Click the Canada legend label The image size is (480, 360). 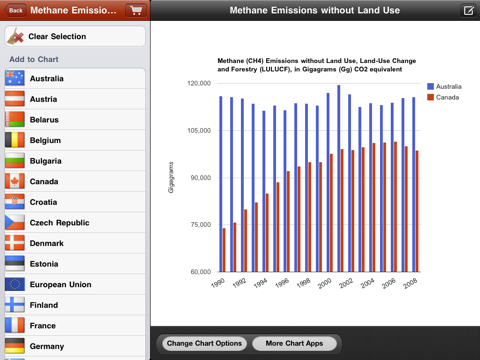pos(447,97)
